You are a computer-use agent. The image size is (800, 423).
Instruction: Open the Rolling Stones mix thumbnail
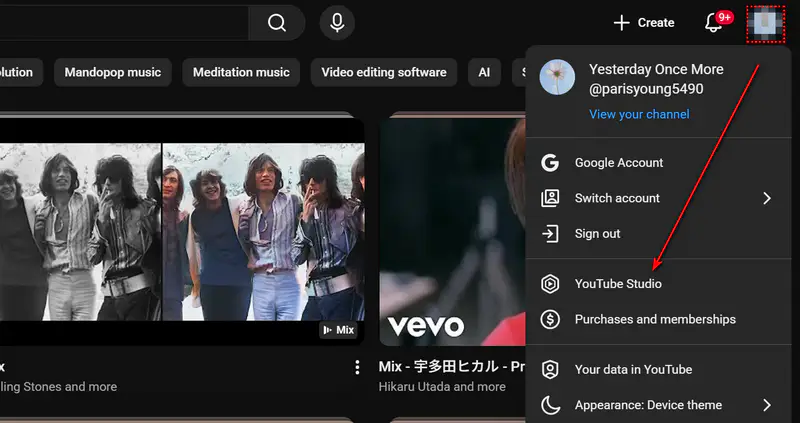coord(180,228)
